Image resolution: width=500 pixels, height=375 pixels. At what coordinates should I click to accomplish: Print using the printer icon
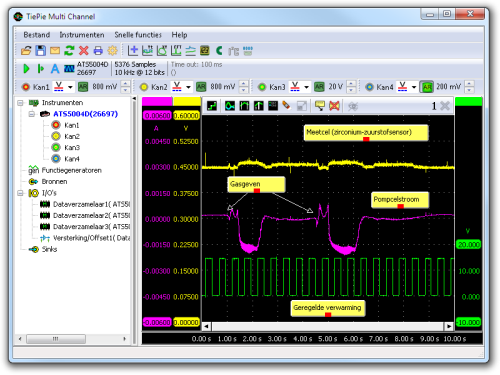pos(98,51)
